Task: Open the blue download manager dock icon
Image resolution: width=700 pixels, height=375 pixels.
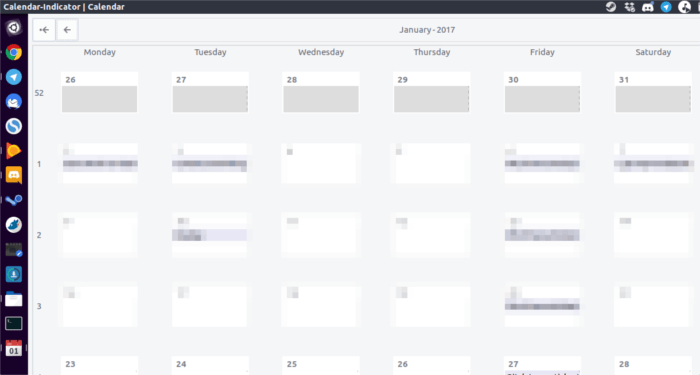Action: [14, 274]
